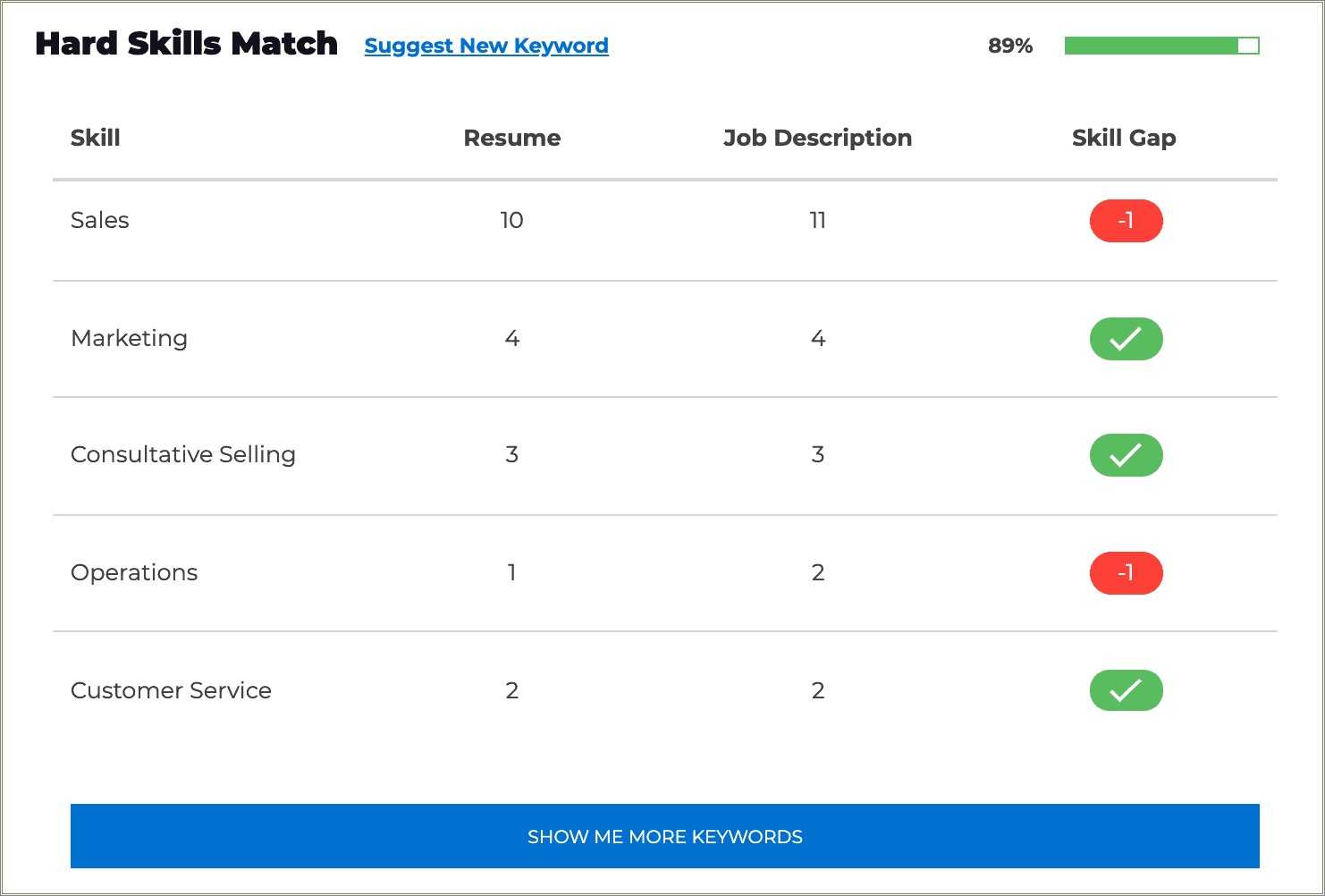Click the Show Me More Keywords button
1325x896 pixels.
point(664,836)
